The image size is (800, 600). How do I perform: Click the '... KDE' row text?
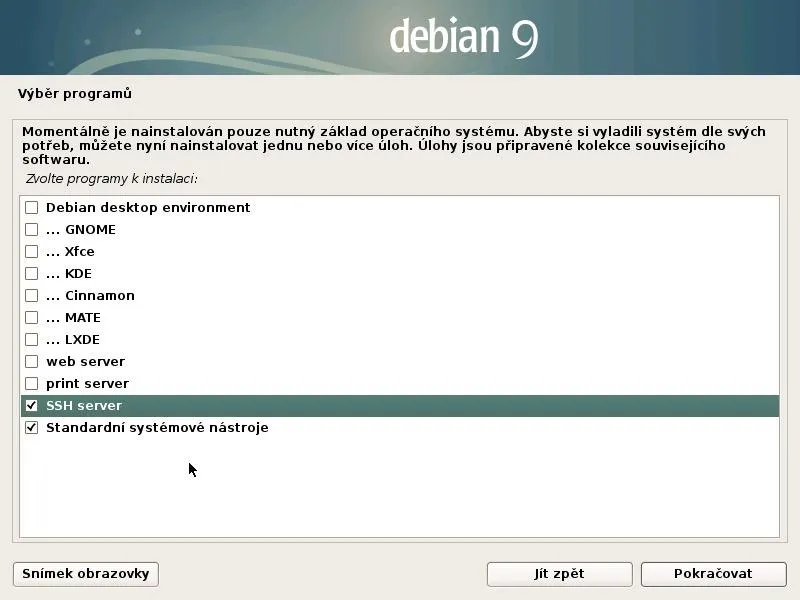pyautogui.click(x=69, y=273)
